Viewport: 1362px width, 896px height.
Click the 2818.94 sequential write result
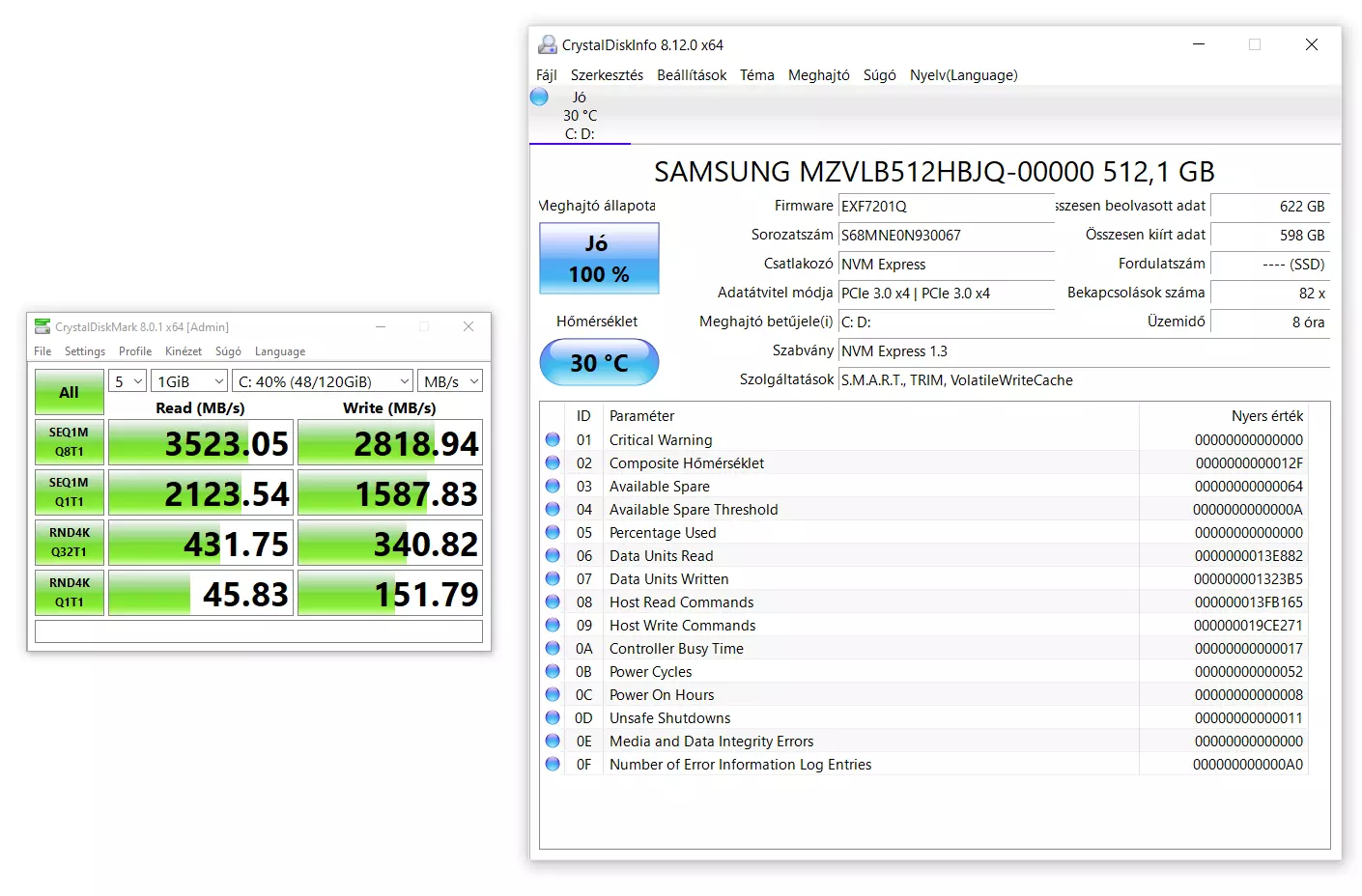pos(389,443)
